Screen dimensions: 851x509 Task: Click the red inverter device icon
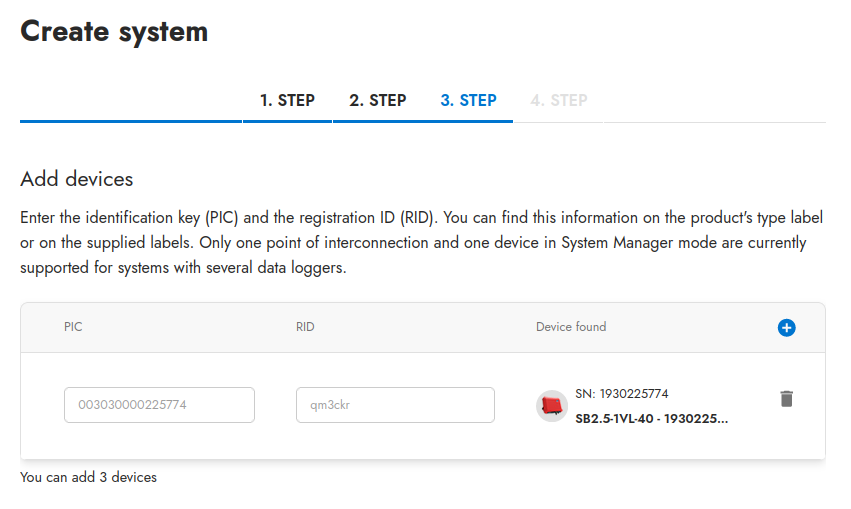tap(551, 405)
